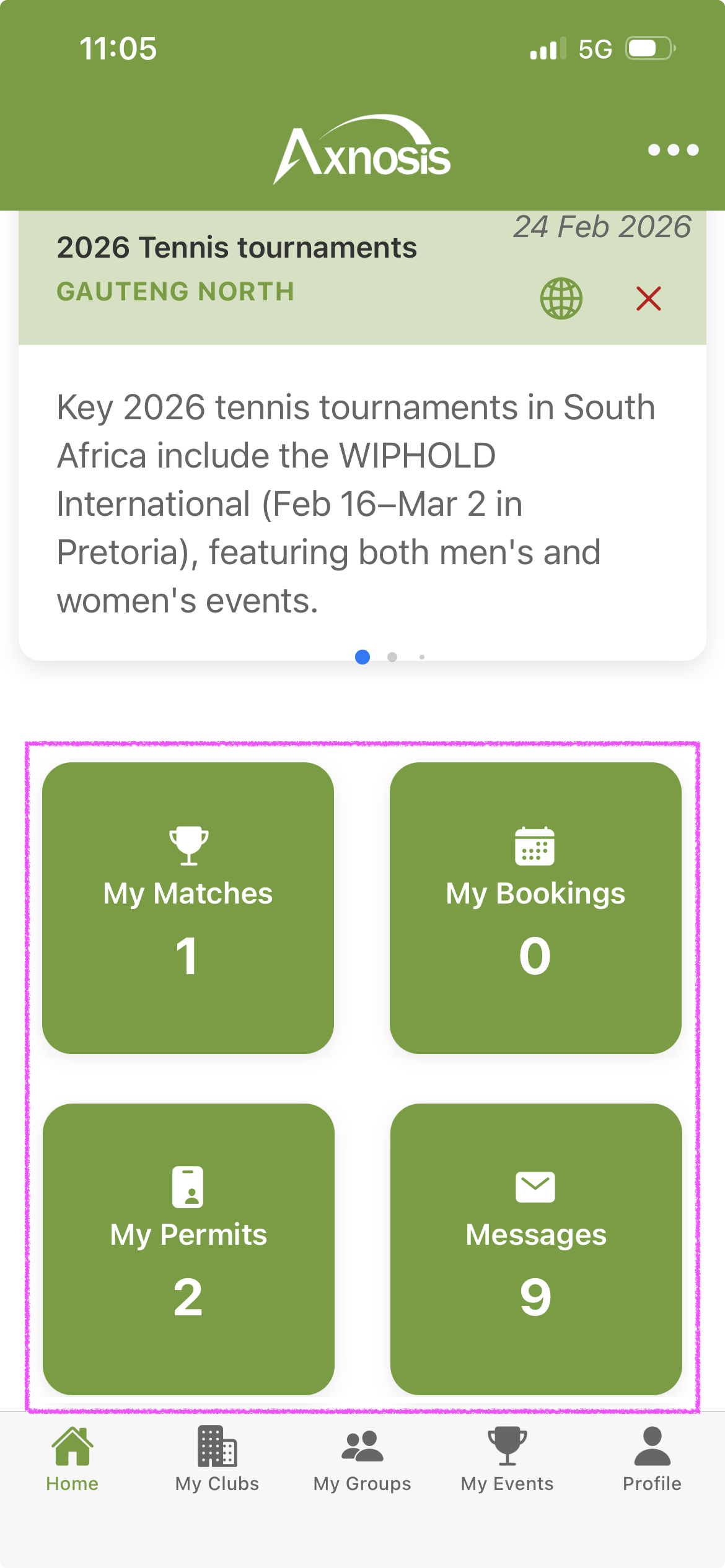Tap the trophy icon in My Matches
The width and height of the screenshot is (725, 1568).
[x=188, y=845]
